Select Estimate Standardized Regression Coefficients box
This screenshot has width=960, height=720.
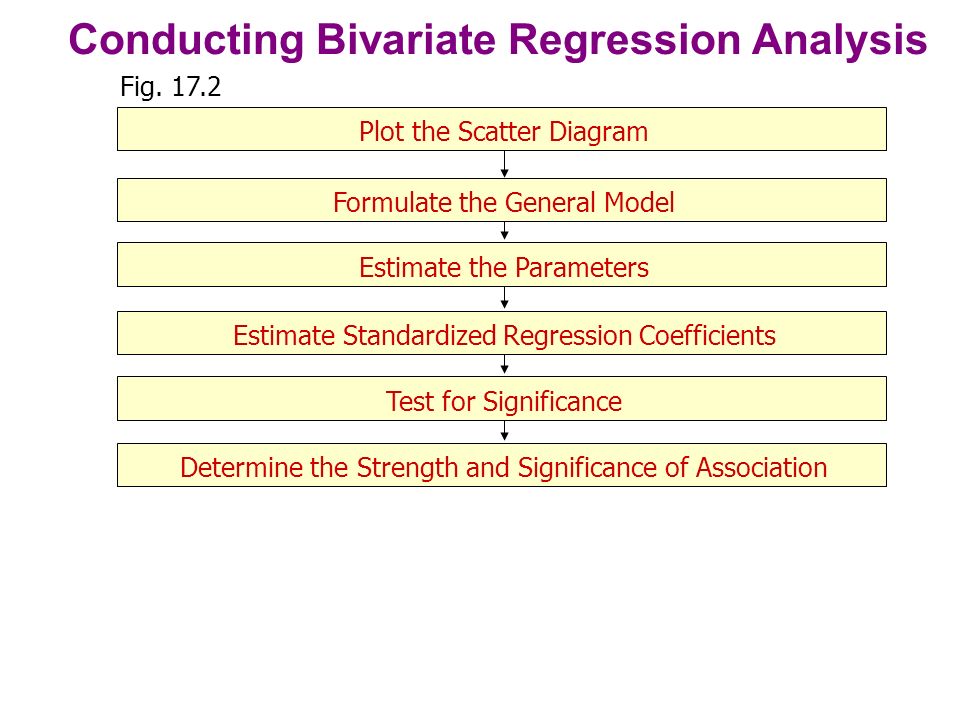(502, 334)
